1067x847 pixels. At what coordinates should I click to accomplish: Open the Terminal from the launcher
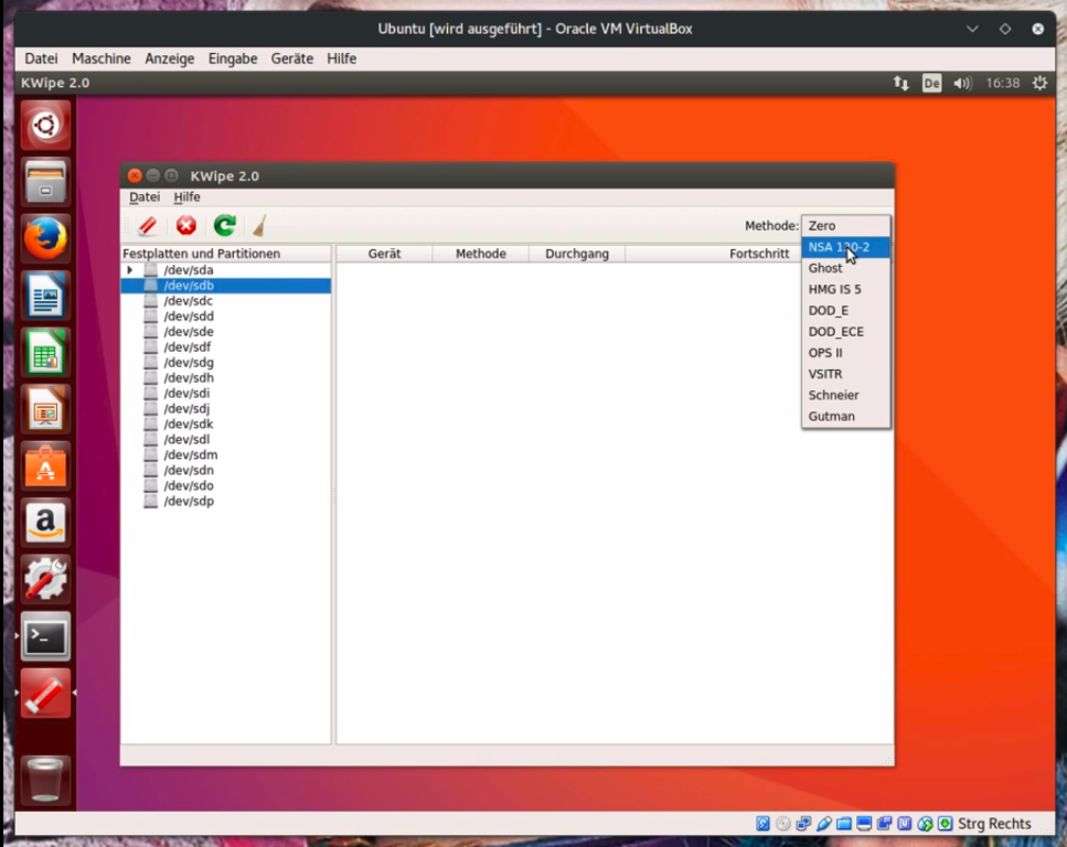click(x=46, y=636)
